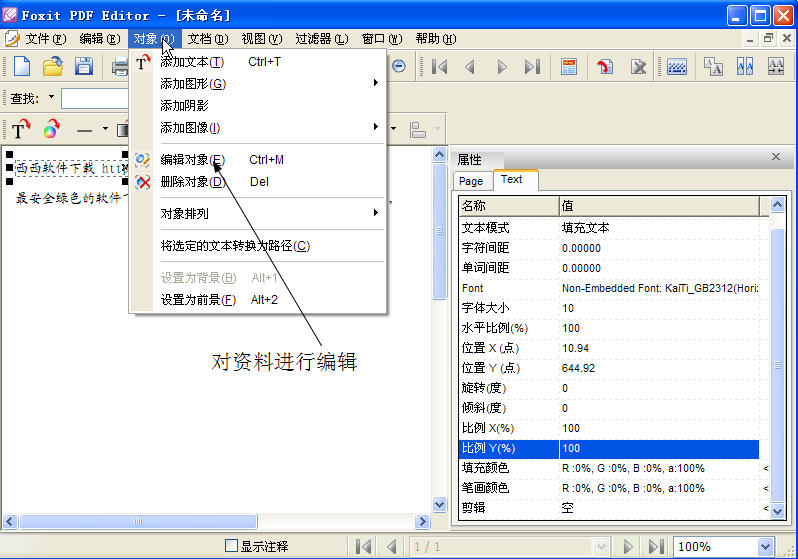Open the 文档 menu
798x559 pixels.
[208, 39]
